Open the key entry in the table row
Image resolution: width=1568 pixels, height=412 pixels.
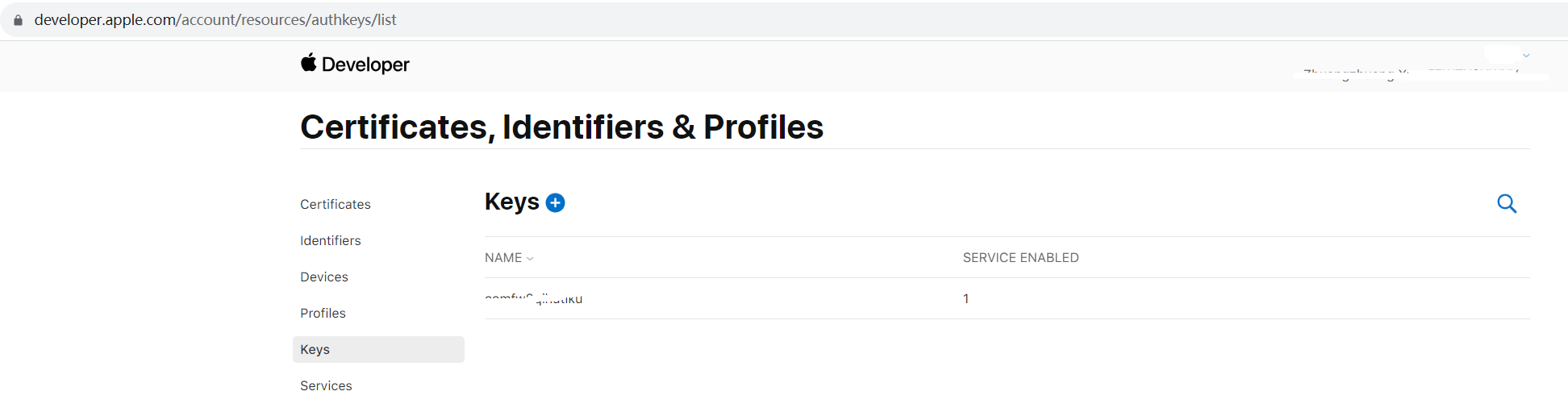click(x=534, y=299)
